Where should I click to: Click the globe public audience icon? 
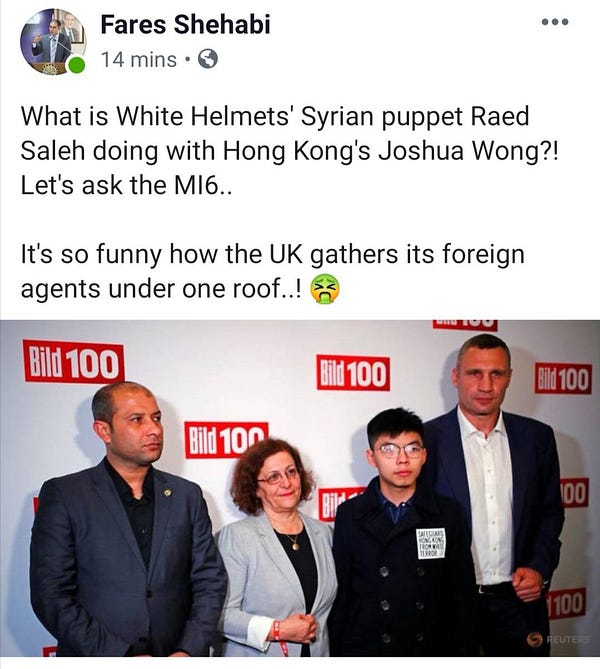click(x=208, y=59)
